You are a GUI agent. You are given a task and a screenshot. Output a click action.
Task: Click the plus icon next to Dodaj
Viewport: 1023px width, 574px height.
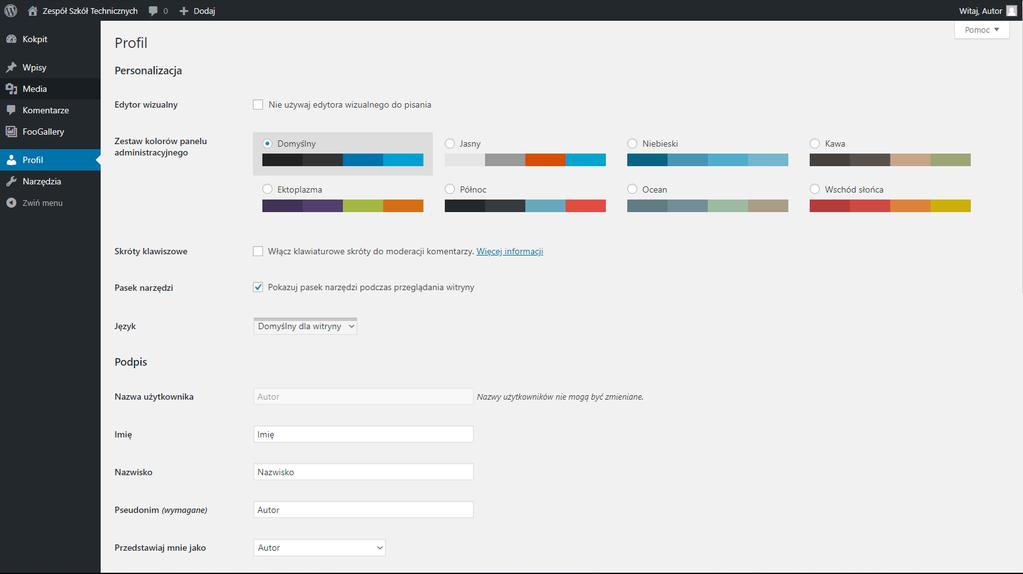pyautogui.click(x=183, y=11)
